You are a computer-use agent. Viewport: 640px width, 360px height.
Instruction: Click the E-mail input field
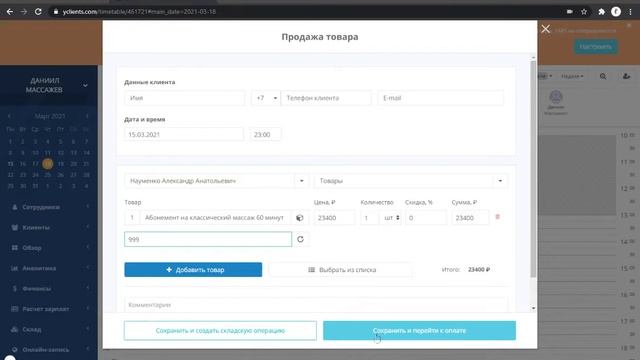tap(441, 98)
